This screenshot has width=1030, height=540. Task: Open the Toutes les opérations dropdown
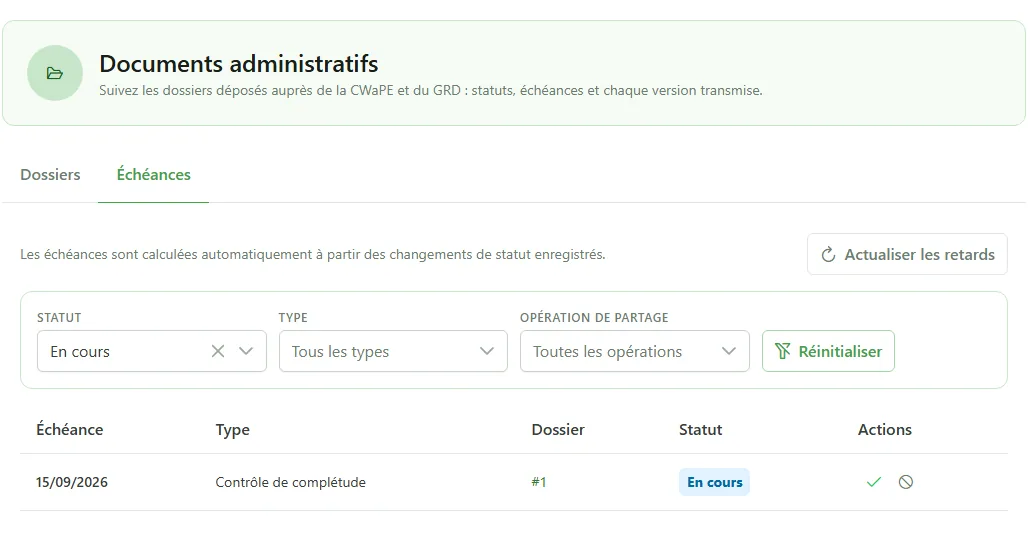[x=635, y=351]
